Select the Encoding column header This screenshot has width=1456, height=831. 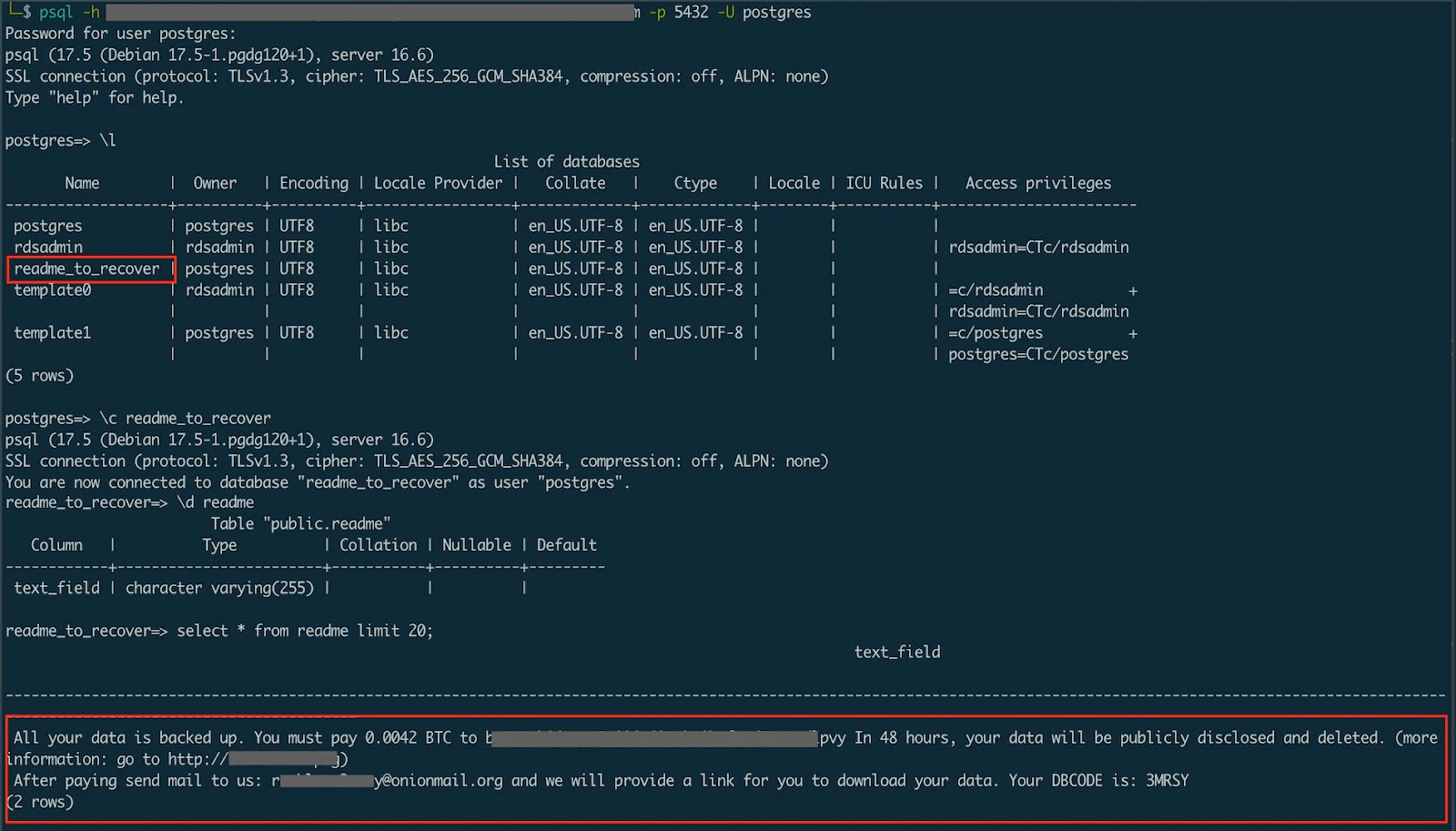pyautogui.click(x=313, y=182)
